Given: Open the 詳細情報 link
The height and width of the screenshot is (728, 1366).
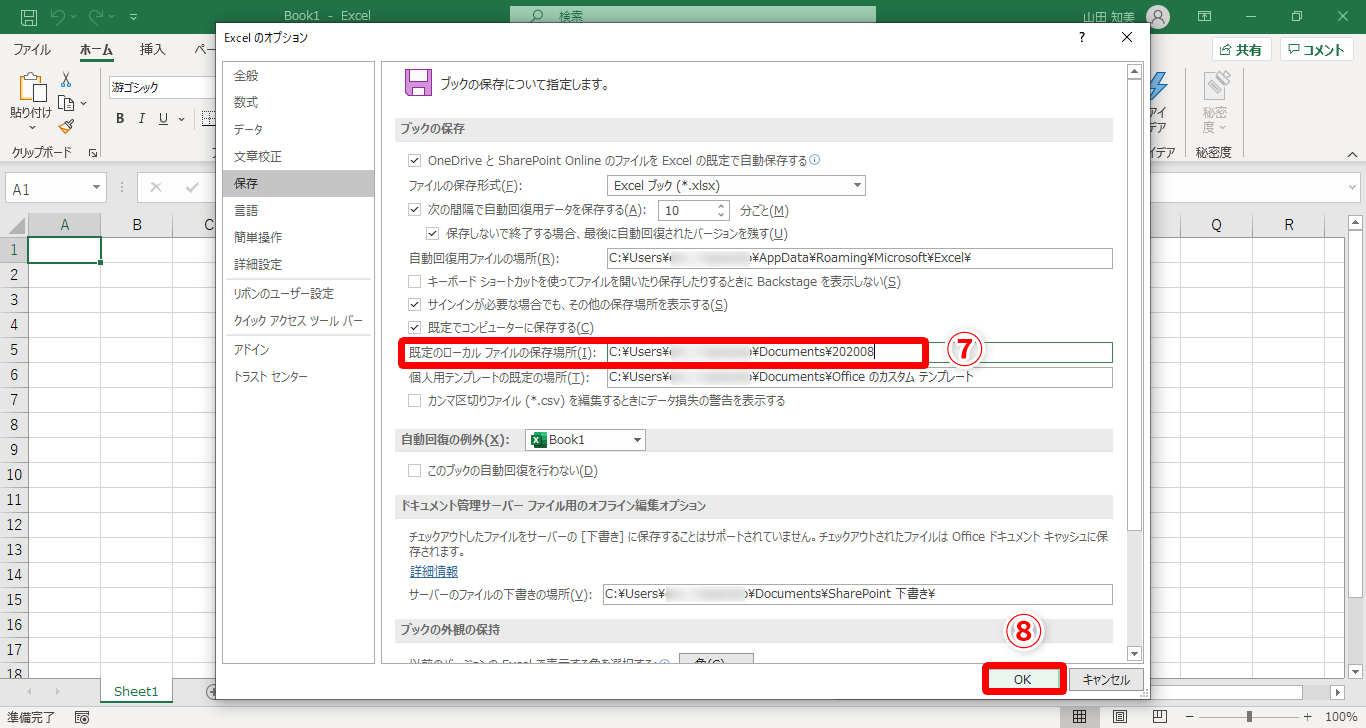Looking at the screenshot, I should 434,572.
